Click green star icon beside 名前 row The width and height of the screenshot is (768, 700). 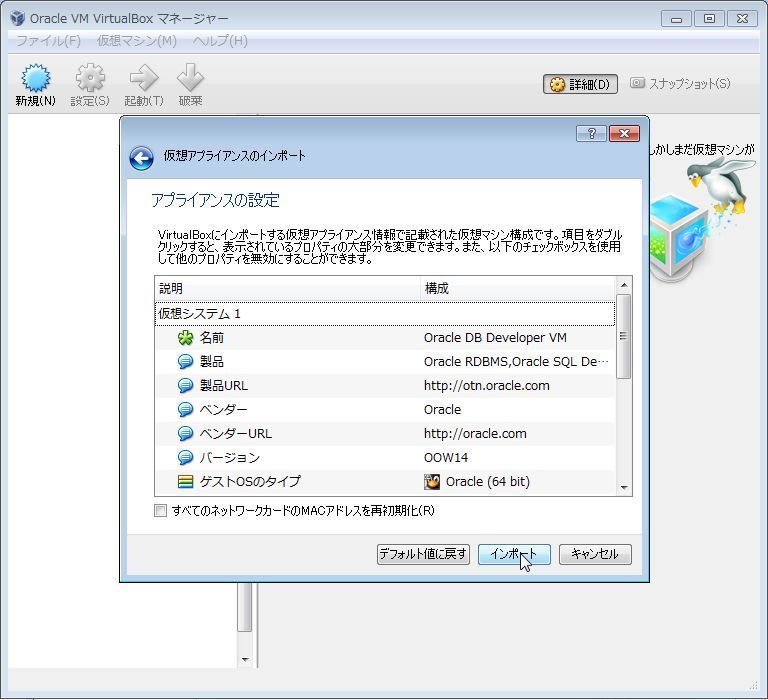(185, 338)
